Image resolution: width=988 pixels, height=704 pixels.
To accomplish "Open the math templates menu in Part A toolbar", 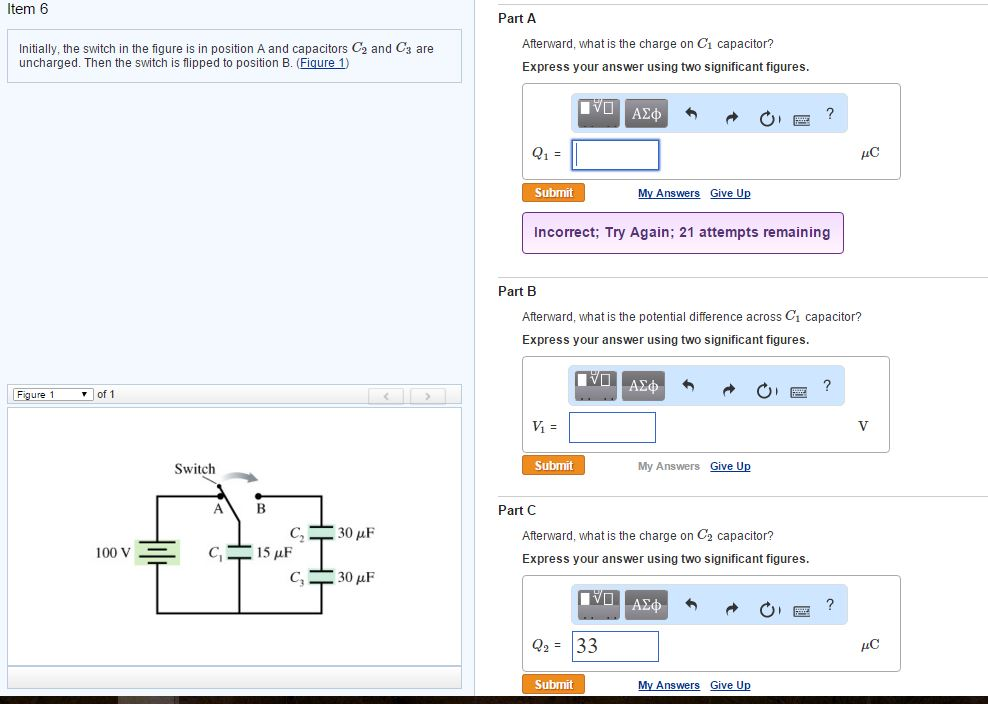I will tap(597, 113).
